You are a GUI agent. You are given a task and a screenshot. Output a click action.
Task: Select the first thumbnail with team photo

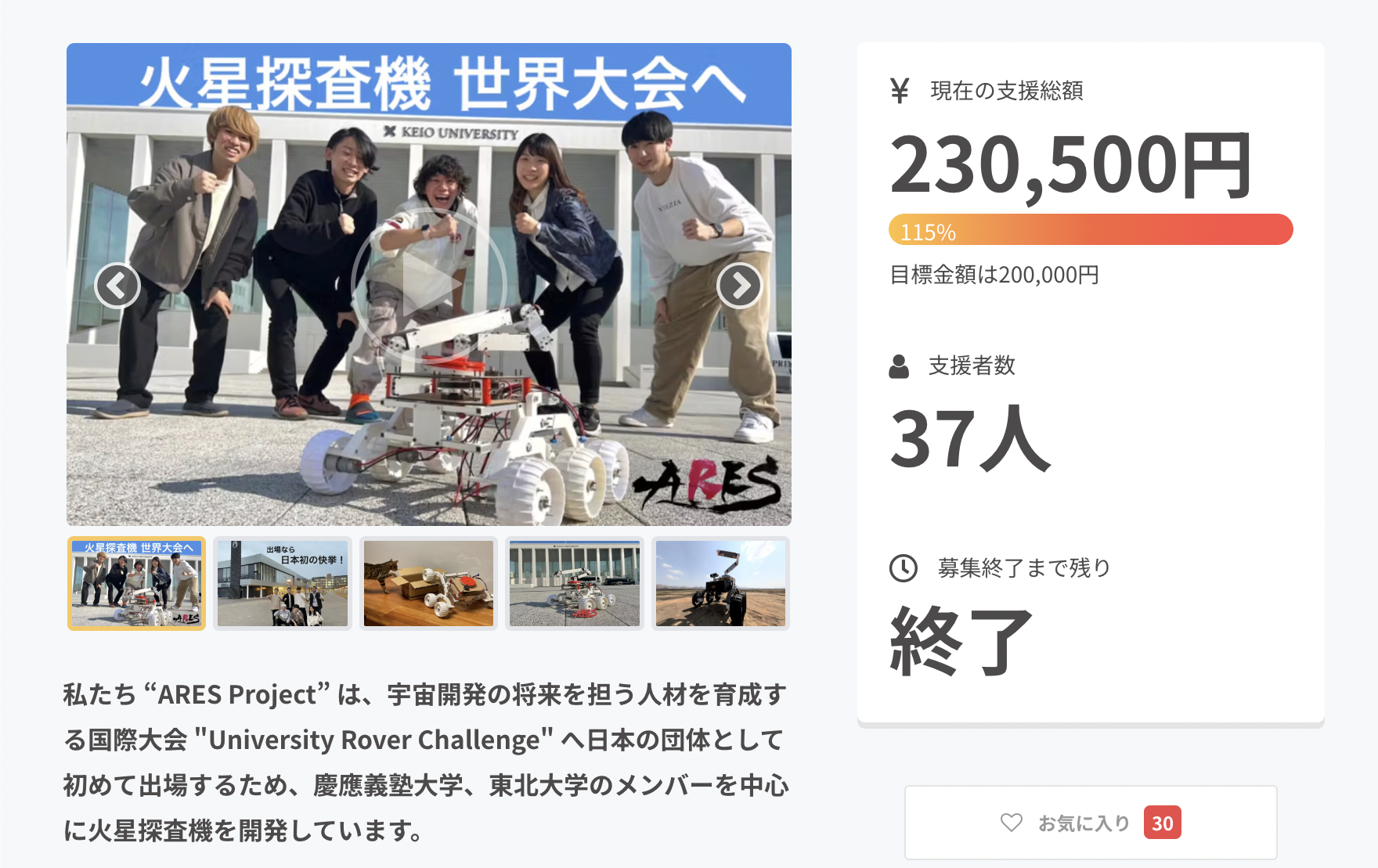click(136, 583)
